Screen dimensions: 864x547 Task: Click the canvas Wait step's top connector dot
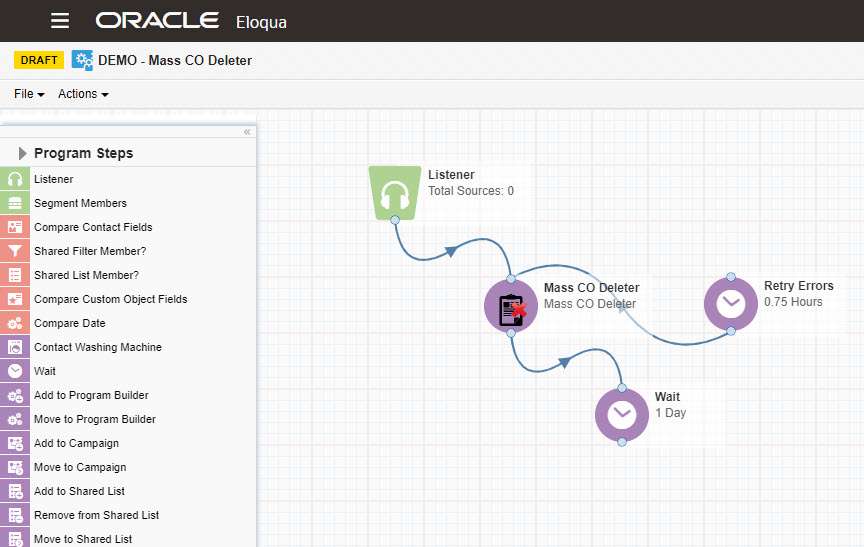[622, 388]
